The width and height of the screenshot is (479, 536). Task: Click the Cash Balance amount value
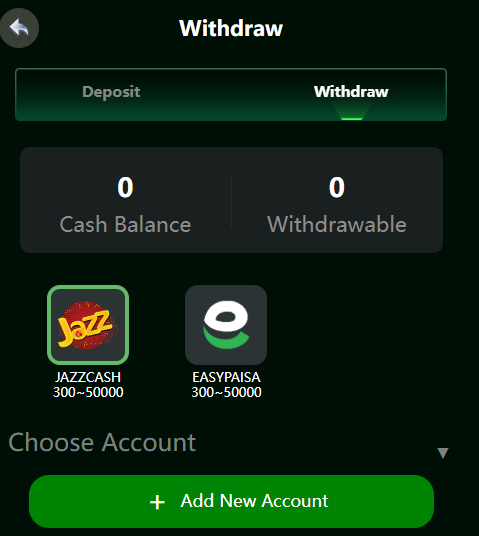[x=125, y=187]
